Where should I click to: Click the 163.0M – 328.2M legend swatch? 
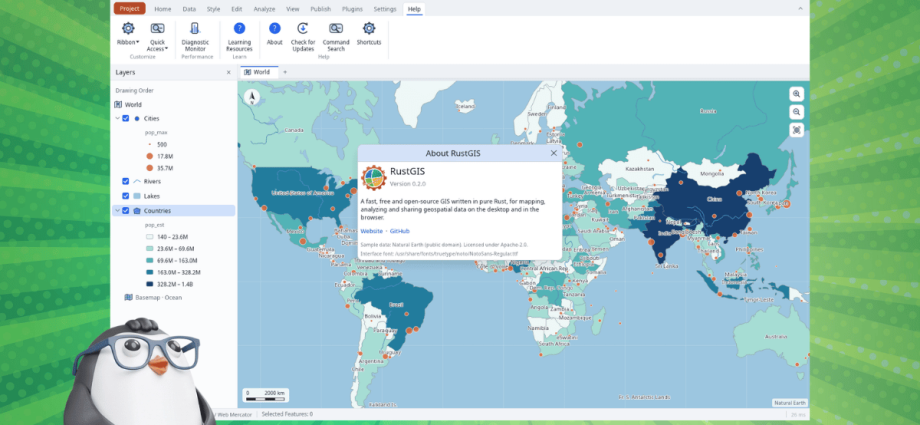coord(149,272)
